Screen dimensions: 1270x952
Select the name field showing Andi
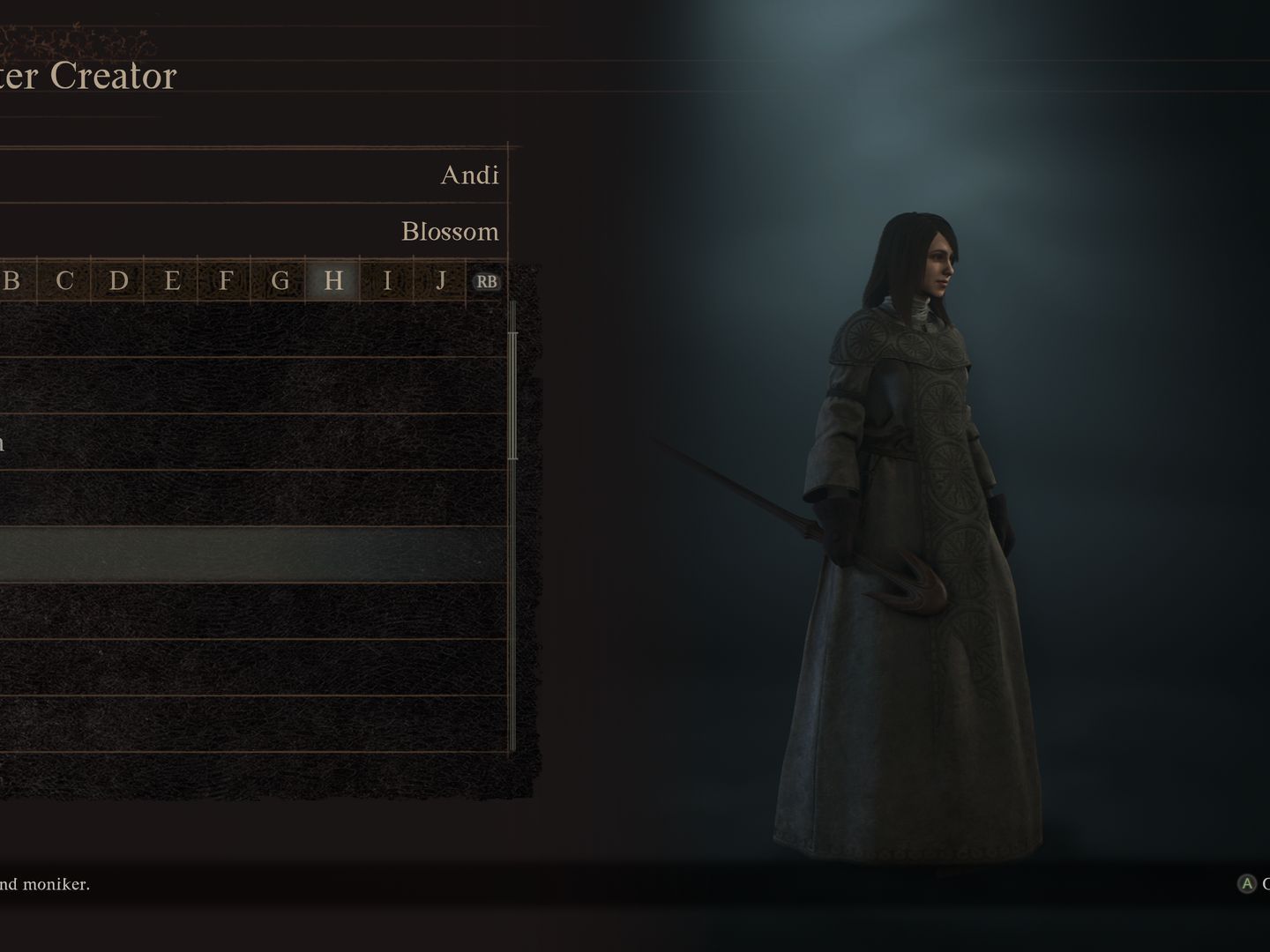[254, 175]
